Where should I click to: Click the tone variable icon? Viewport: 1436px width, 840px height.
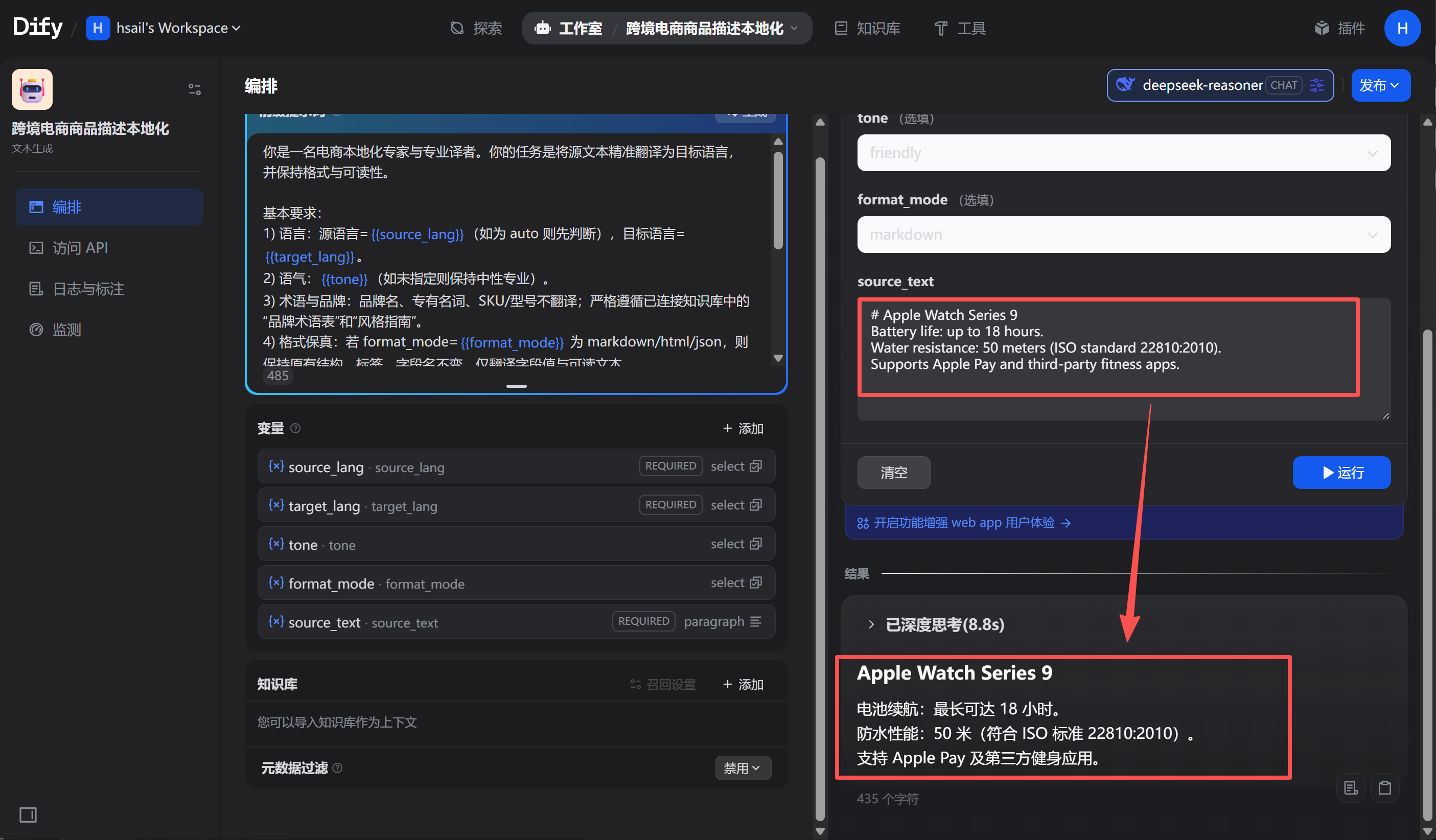pos(276,544)
